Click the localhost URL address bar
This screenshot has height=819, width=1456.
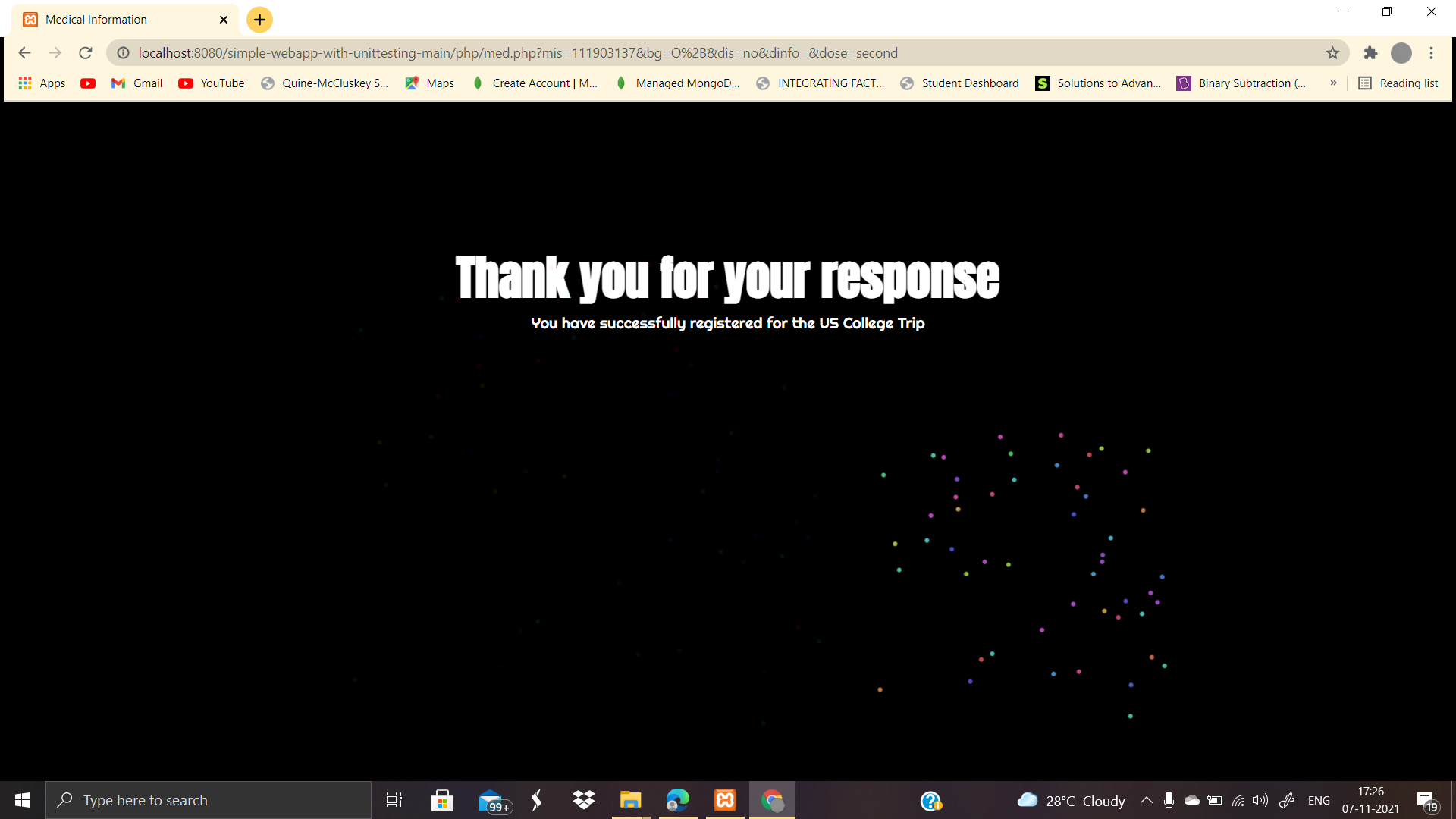pyautogui.click(x=517, y=53)
